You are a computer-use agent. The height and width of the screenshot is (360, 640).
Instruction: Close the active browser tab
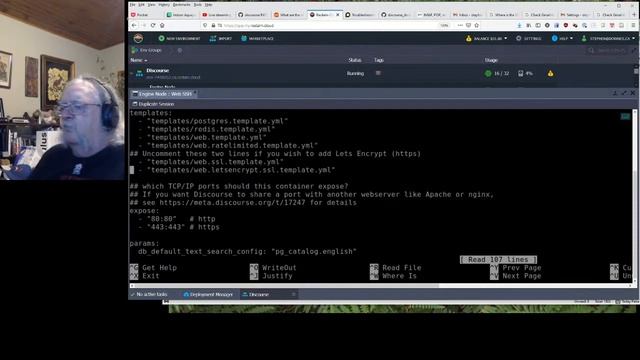pyautogui.click(x=338, y=15)
